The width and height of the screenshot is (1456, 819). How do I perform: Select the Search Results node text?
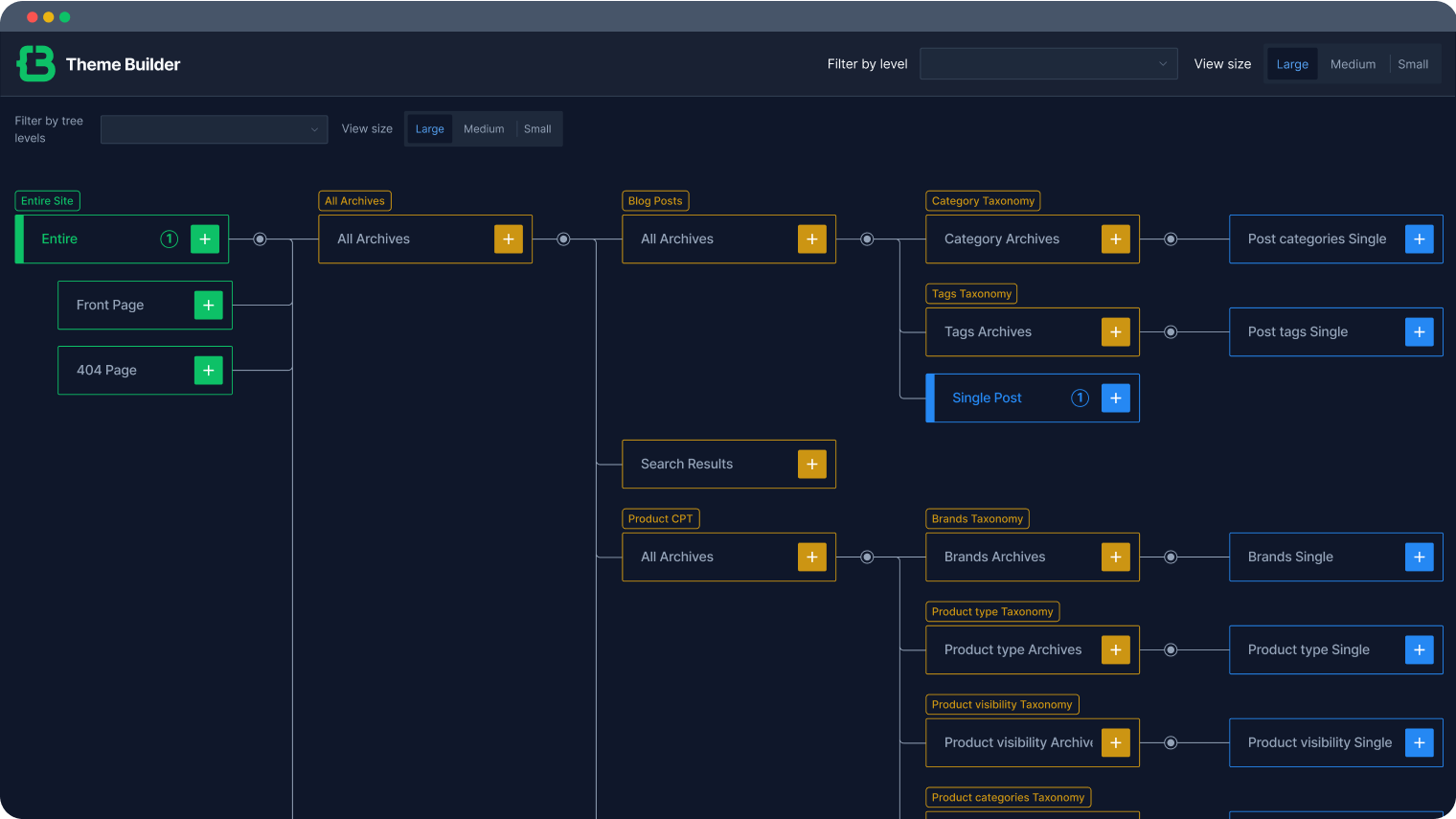[x=687, y=464]
